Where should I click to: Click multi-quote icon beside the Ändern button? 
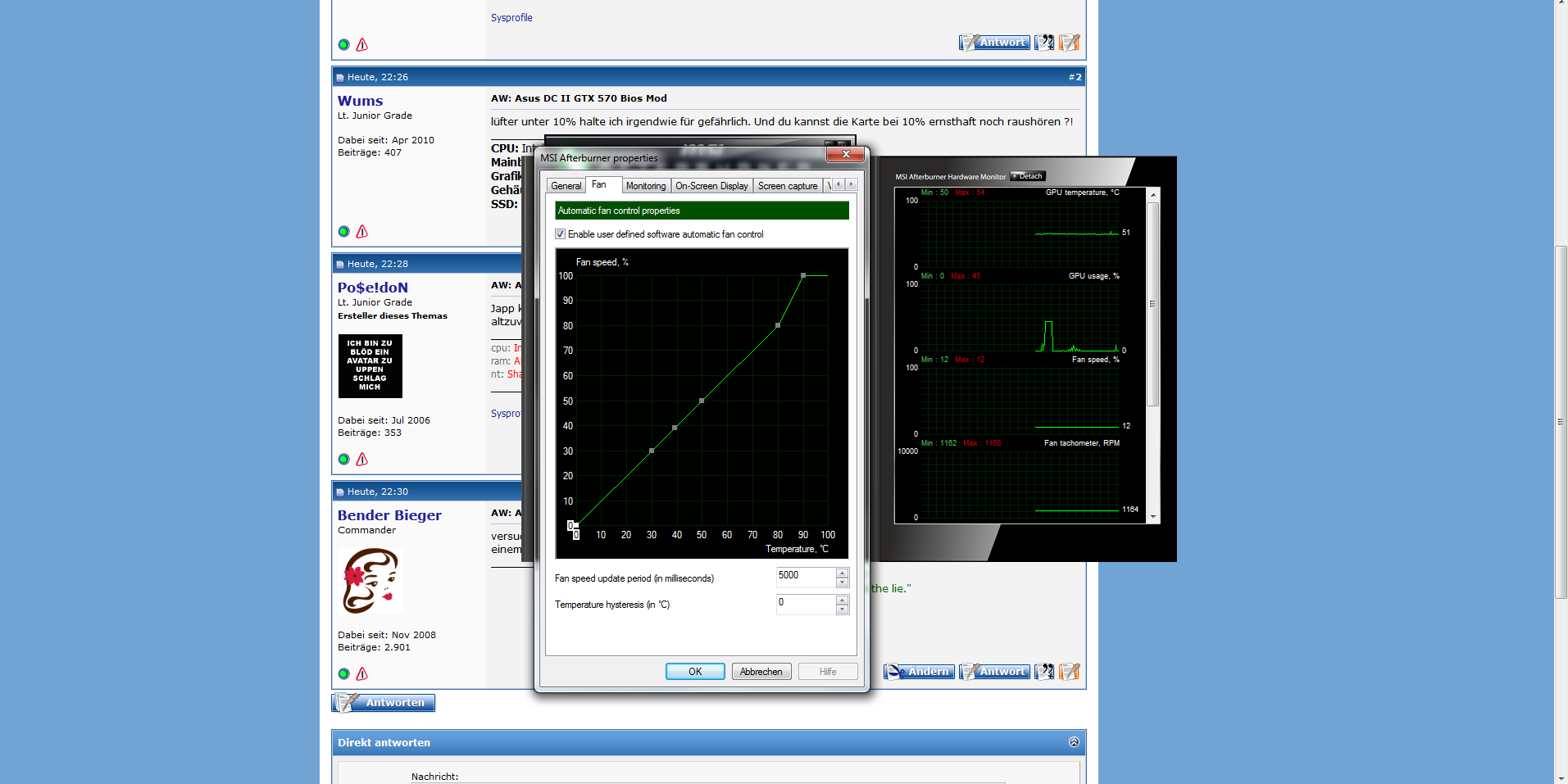coord(1044,672)
